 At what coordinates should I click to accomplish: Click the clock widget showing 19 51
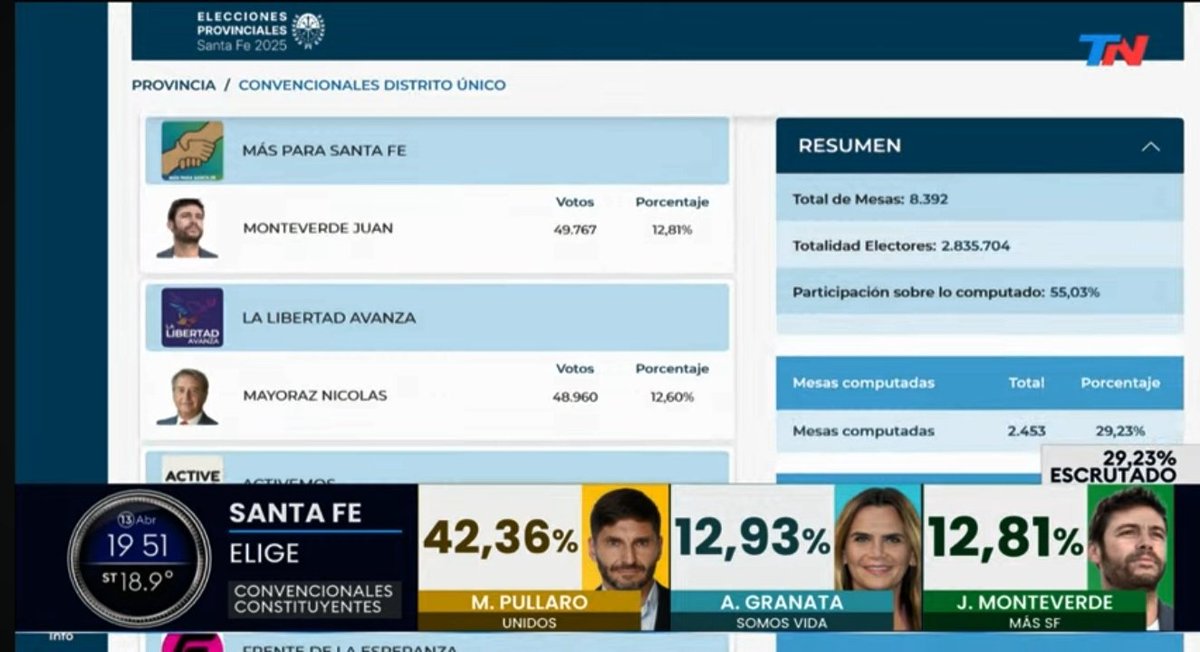139,558
